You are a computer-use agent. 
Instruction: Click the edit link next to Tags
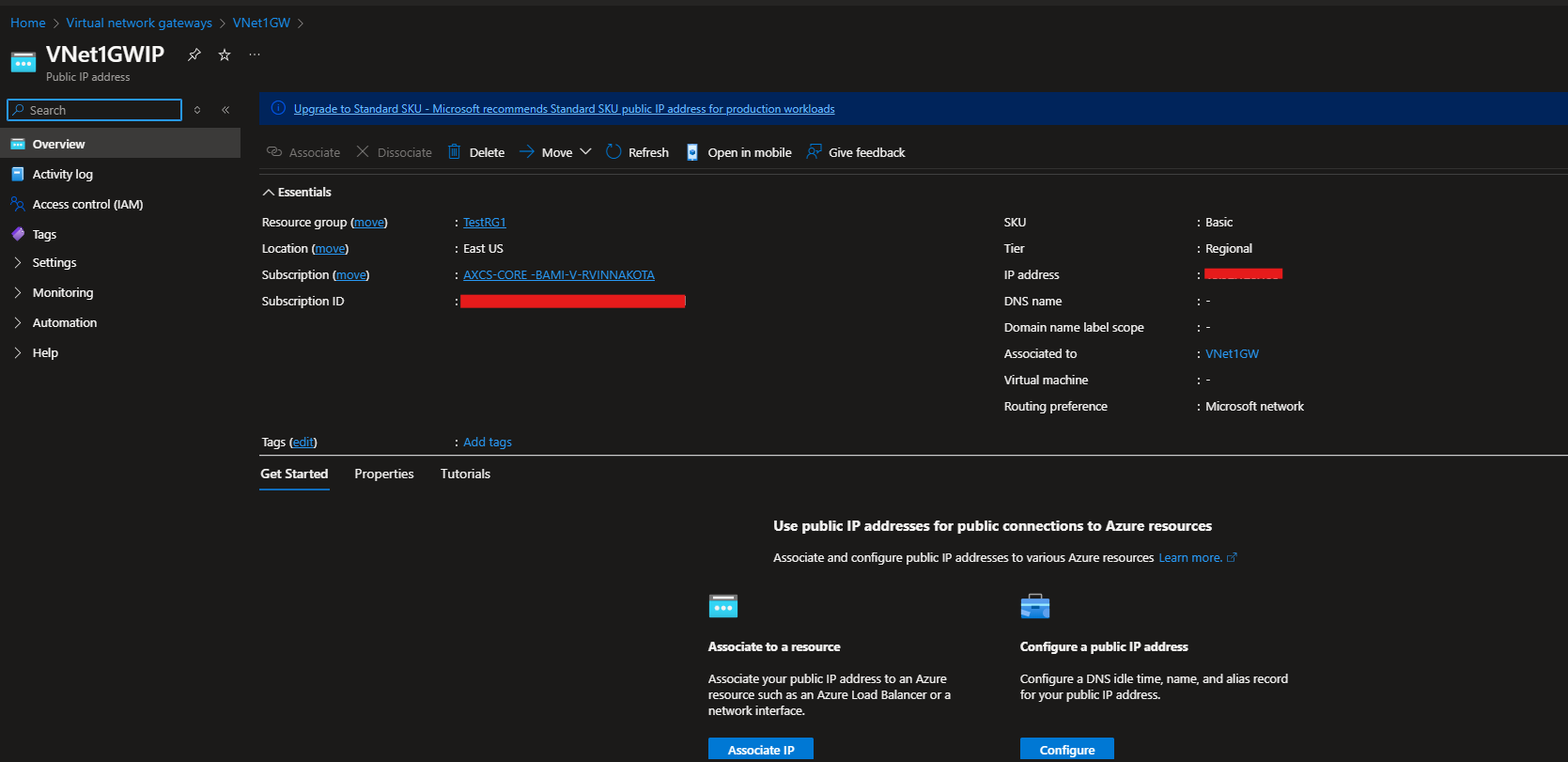(x=303, y=443)
